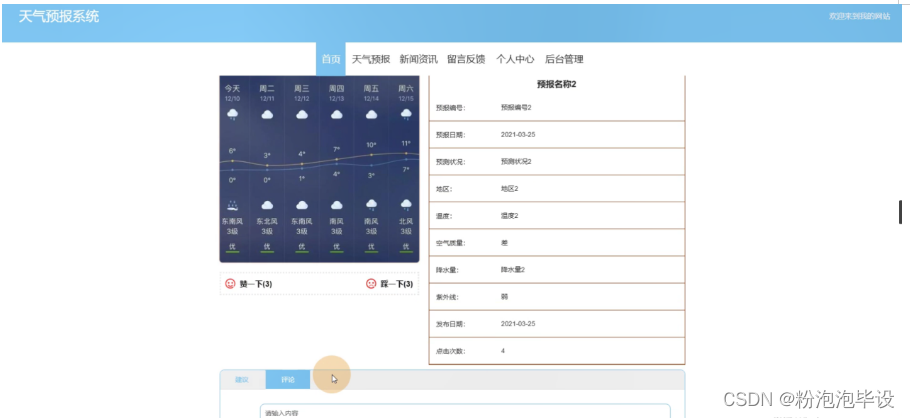Click the 2021-03-25 value in 发布日期 row
The width and height of the screenshot is (910, 418).
pyautogui.click(x=518, y=324)
